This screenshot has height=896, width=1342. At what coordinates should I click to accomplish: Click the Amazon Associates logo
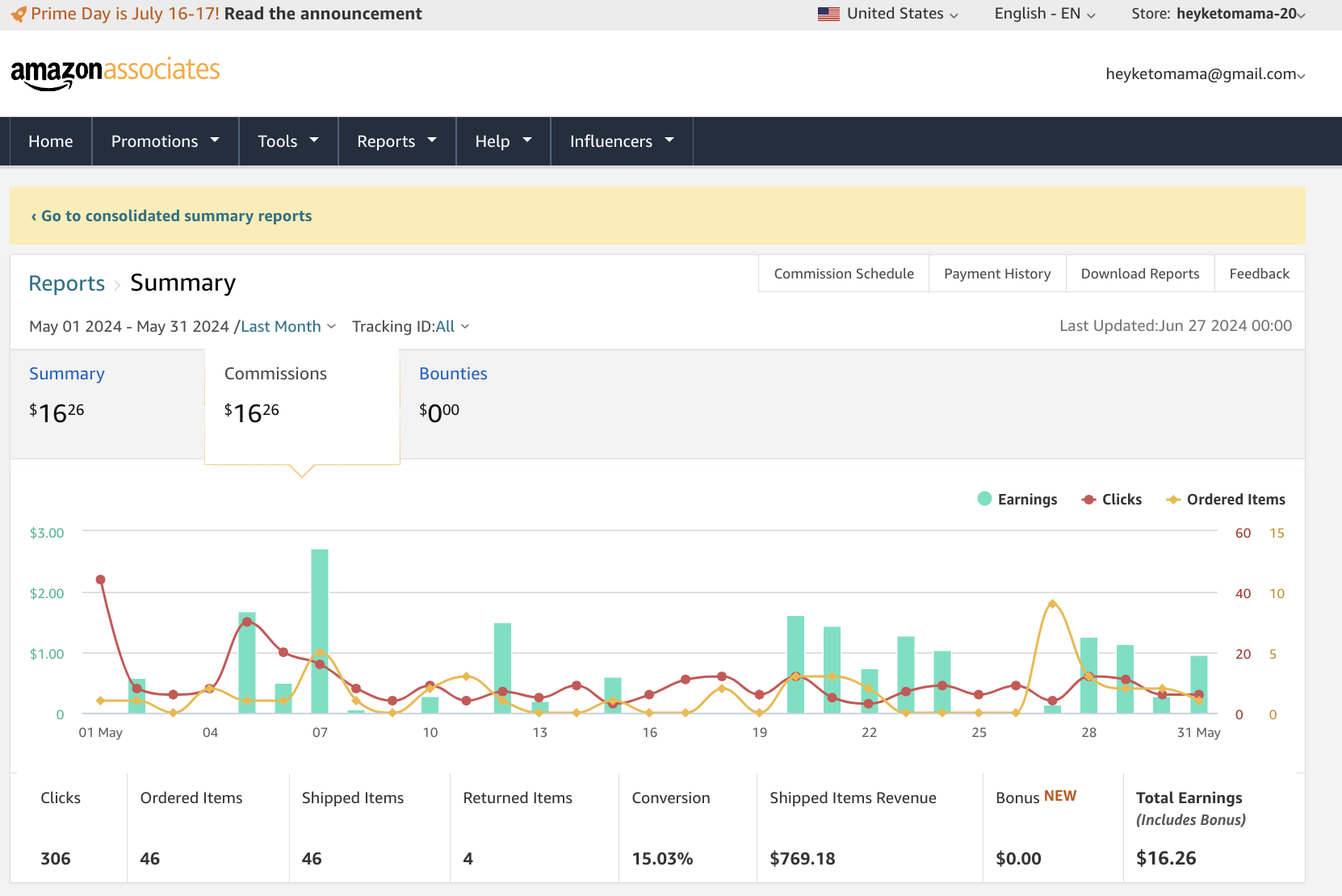(x=115, y=73)
